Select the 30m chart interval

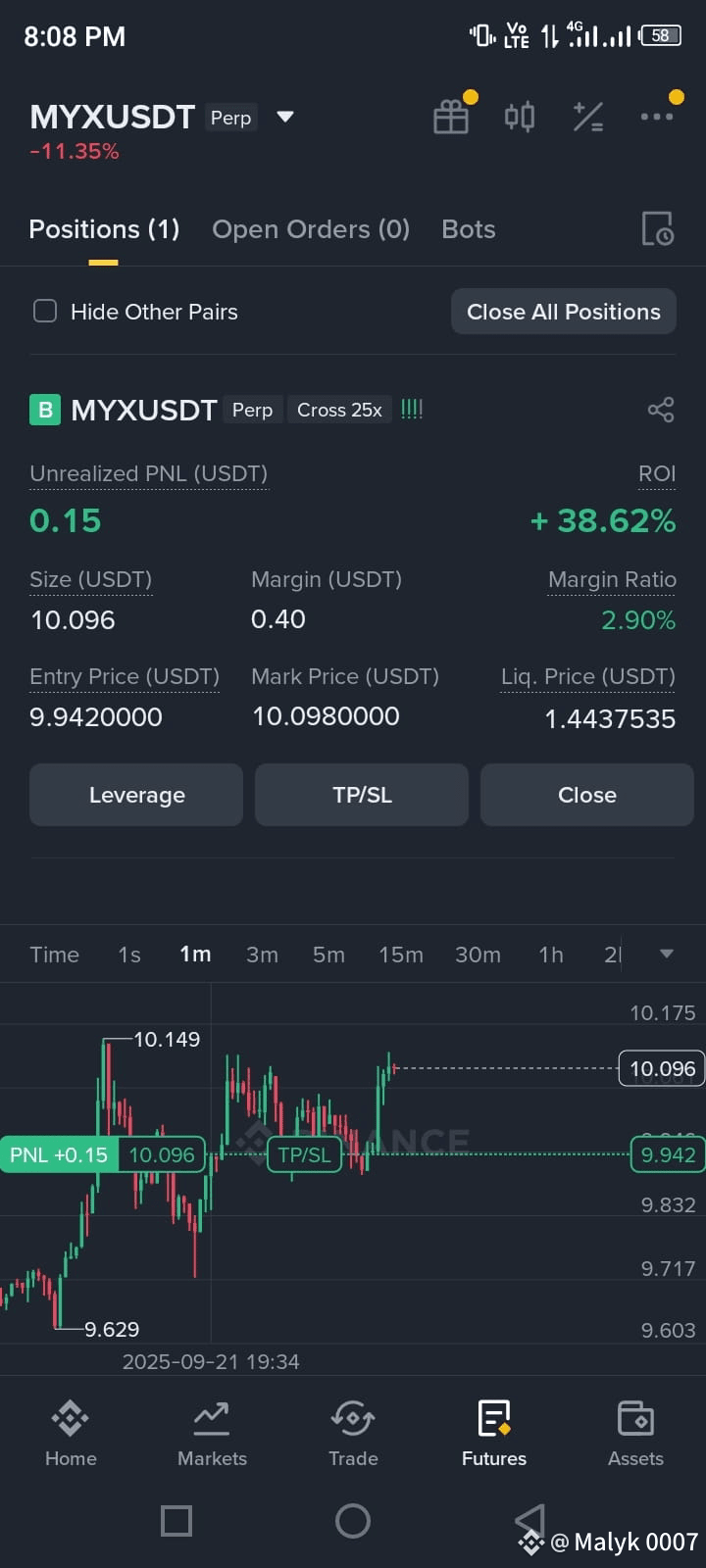coord(478,955)
